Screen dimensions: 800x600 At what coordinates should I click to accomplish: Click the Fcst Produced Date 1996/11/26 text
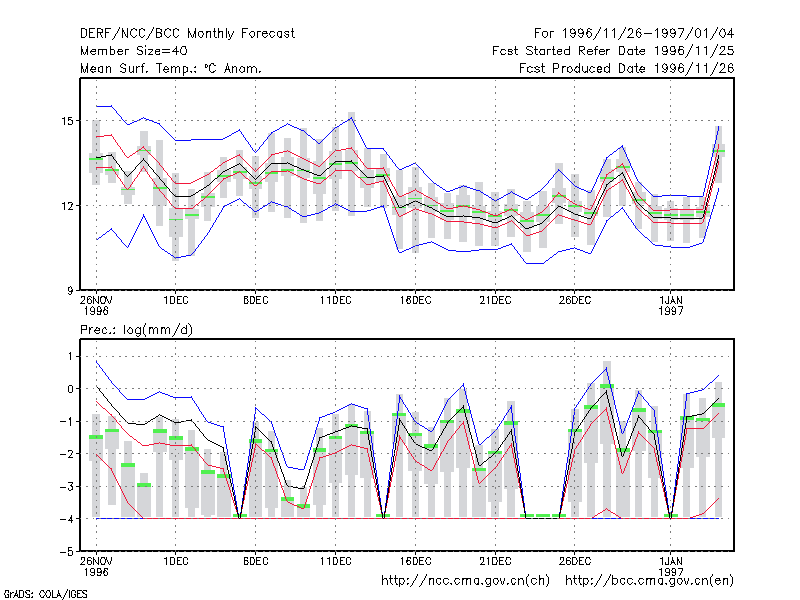[x=627, y=68]
